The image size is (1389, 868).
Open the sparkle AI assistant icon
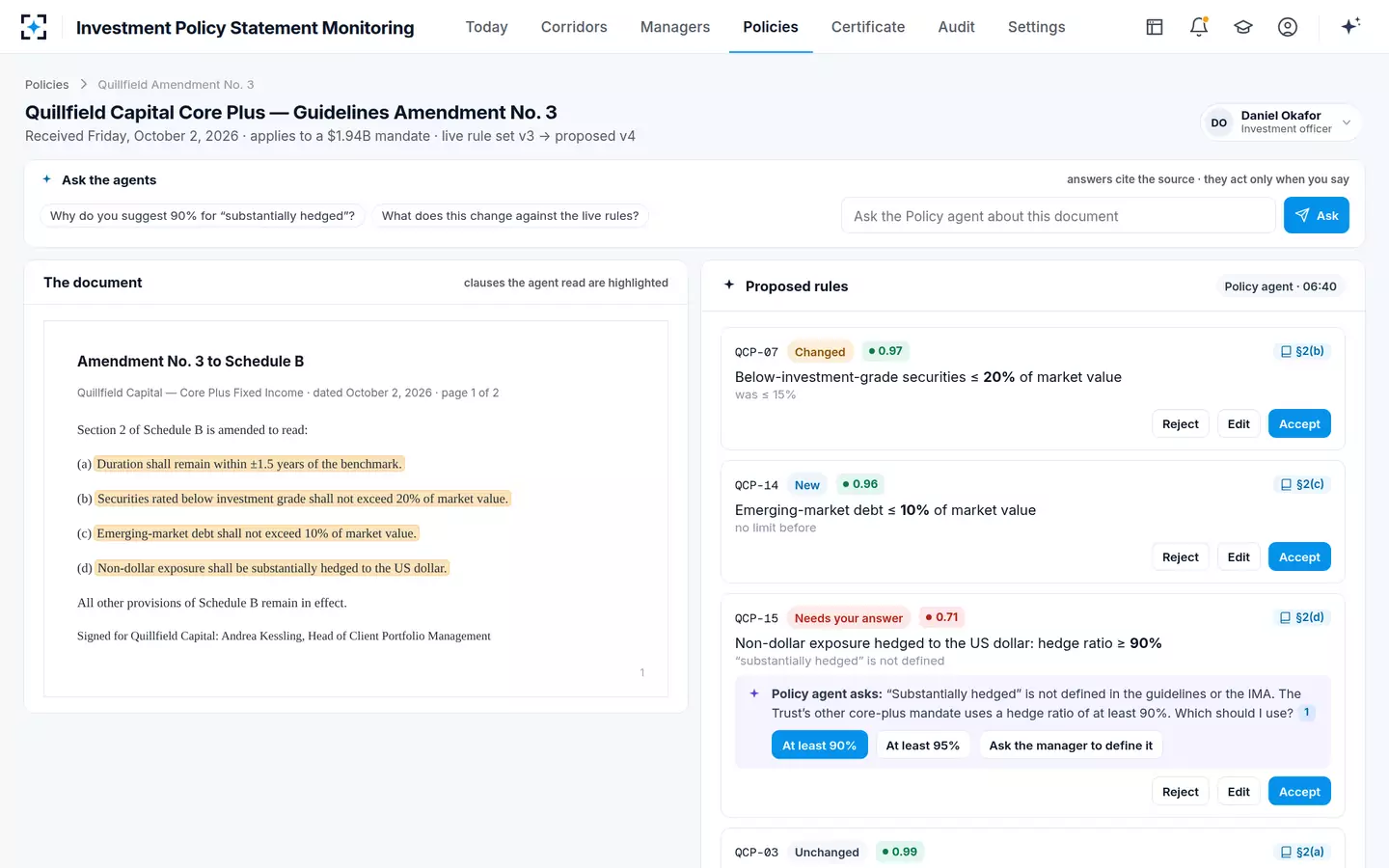tap(1350, 26)
